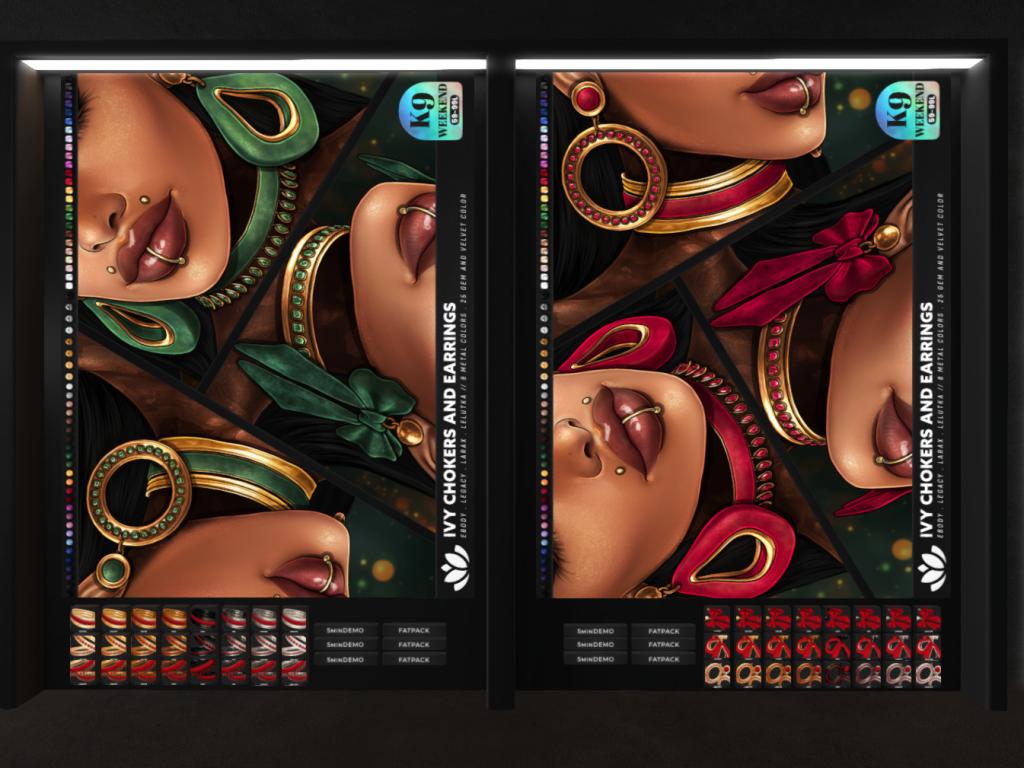Viewport: 1024px width, 768px height.
Task: Select the first red bow thumbnail in the right vendor's top row
Action: point(717,620)
